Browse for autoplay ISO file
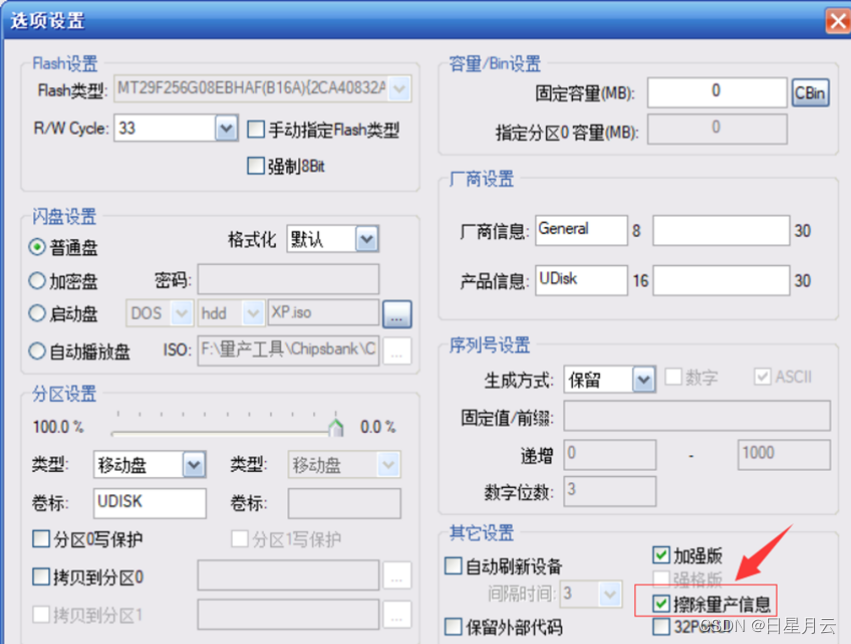Screen dimensions: 851x644 (397, 351)
